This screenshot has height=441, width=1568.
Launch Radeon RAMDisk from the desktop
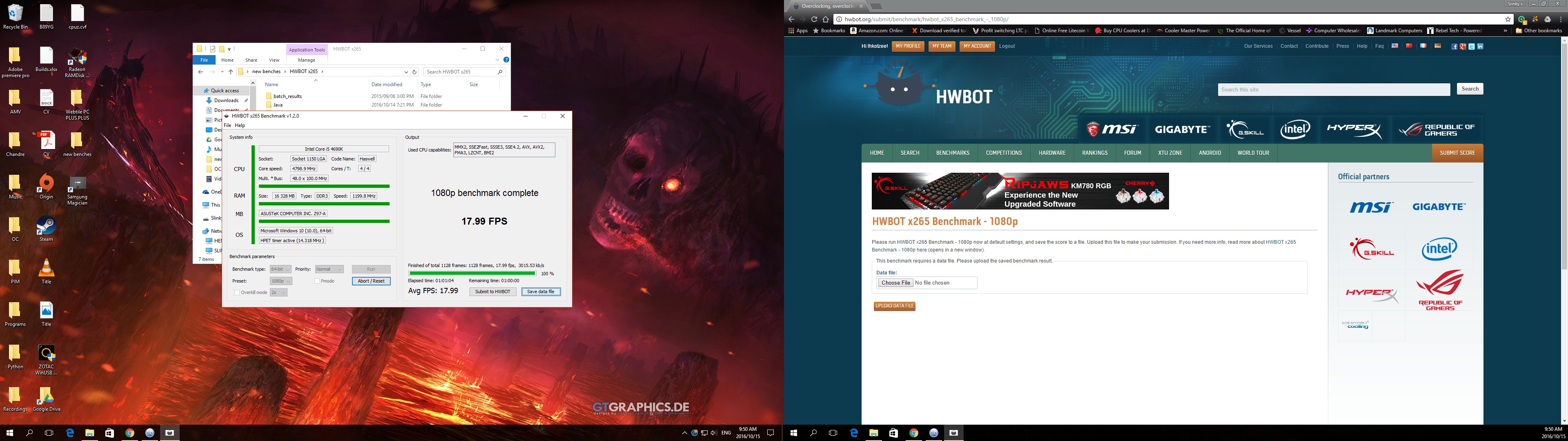(77, 63)
